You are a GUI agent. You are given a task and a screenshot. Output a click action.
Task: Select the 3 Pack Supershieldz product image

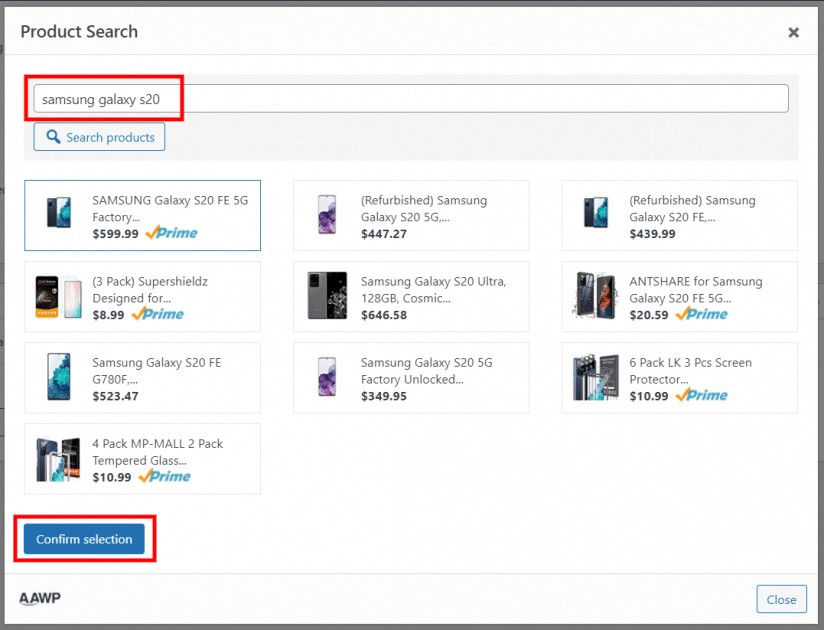point(58,297)
